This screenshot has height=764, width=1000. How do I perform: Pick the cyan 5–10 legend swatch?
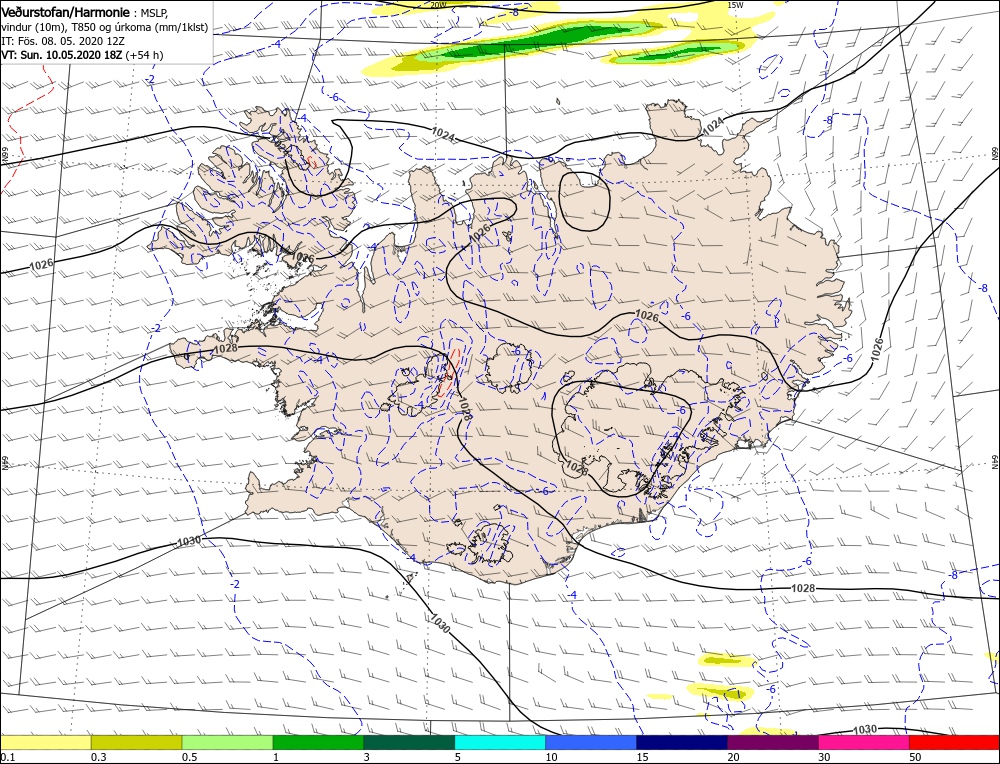point(500,742)
